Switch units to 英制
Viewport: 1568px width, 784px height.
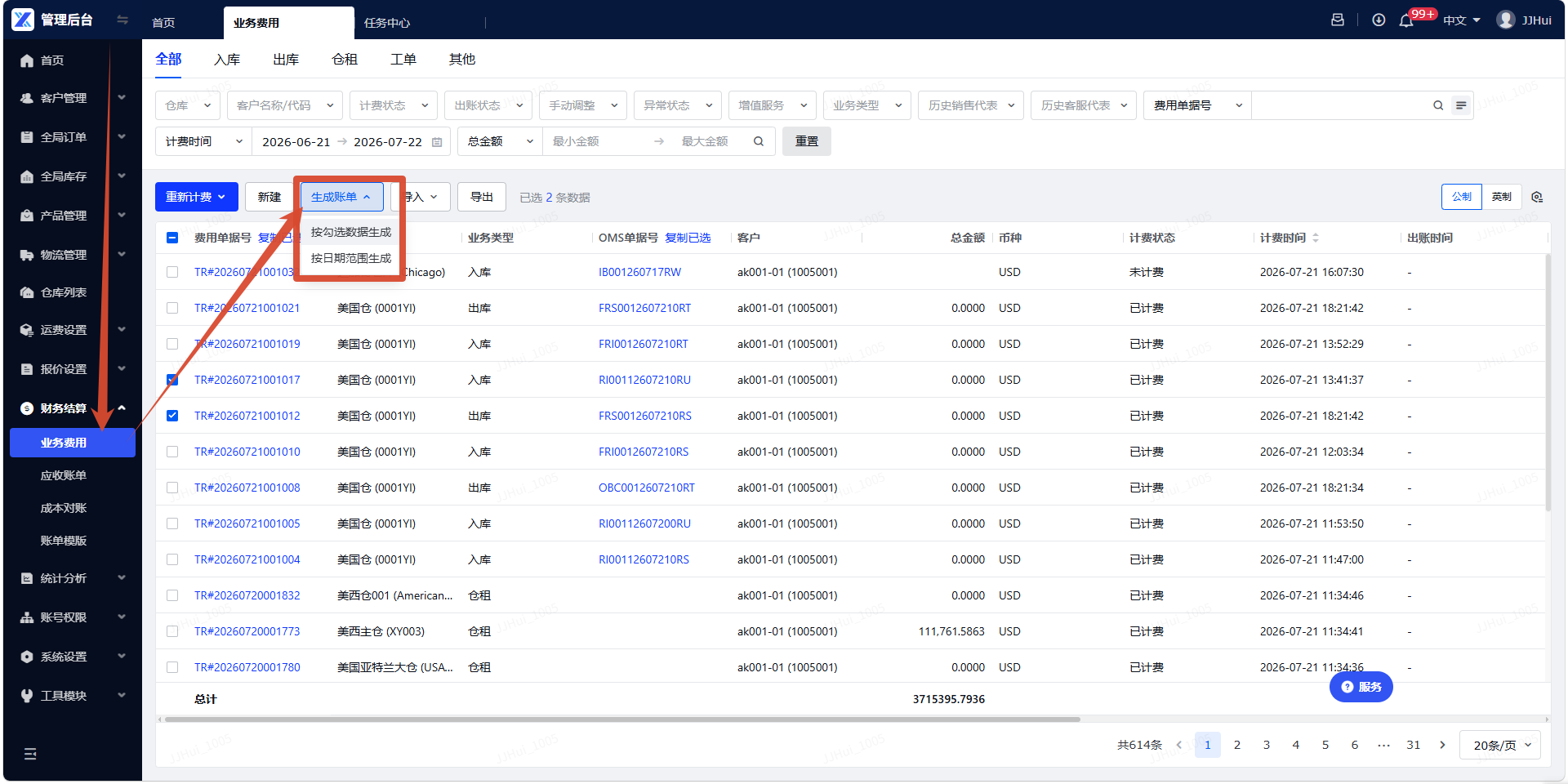[1502, 197]
